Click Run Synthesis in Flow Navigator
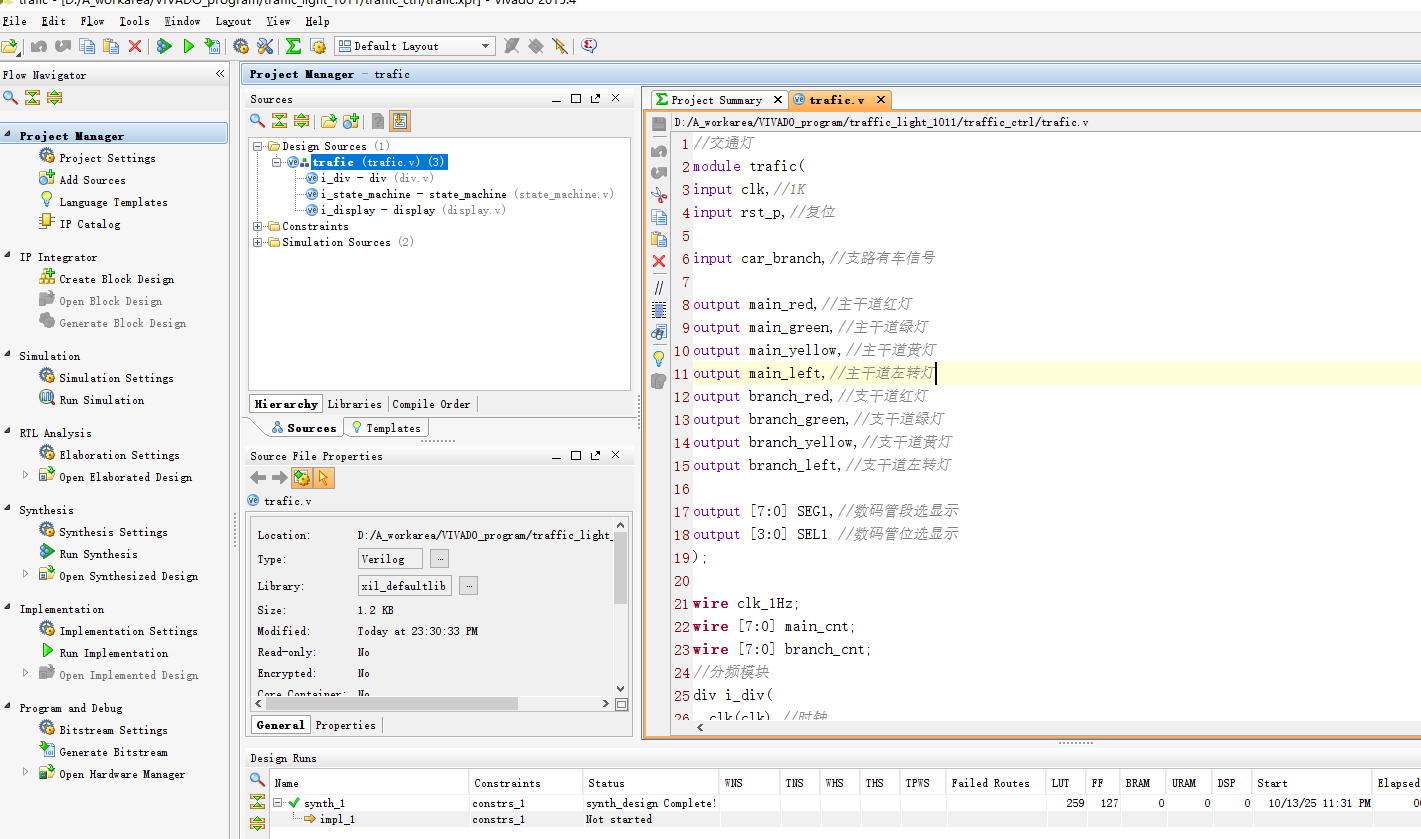1421x839 pixels. pyautogui.click(x=98, y=554)
